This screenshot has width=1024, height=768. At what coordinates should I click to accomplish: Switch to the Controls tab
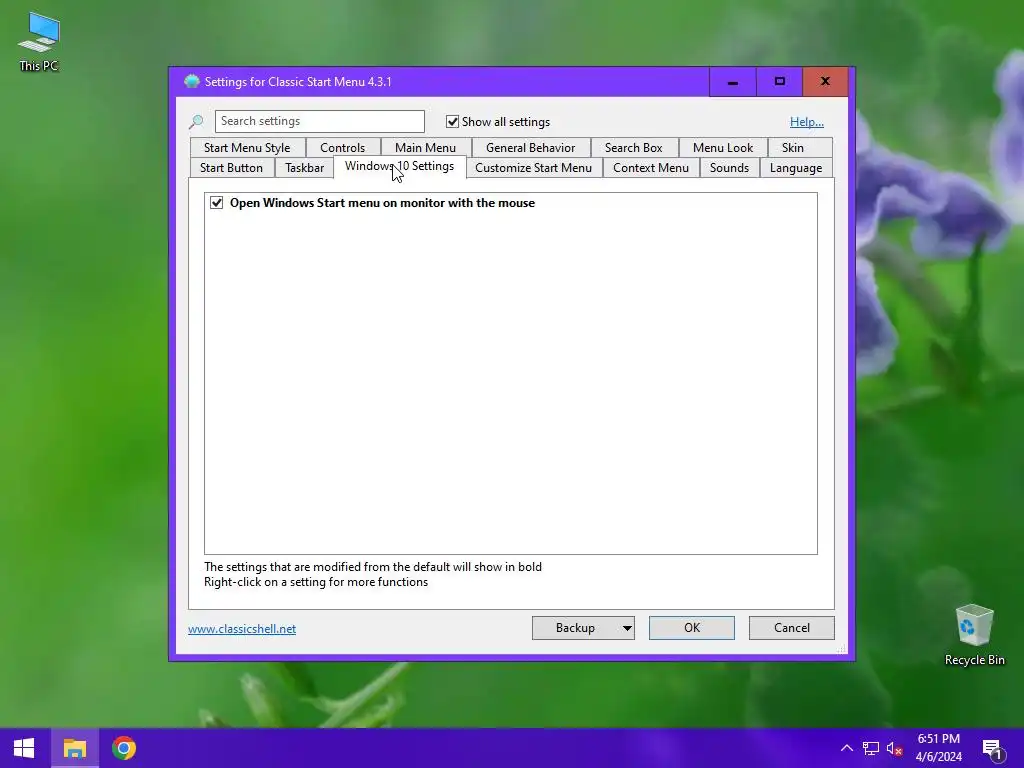click(342, 148)
